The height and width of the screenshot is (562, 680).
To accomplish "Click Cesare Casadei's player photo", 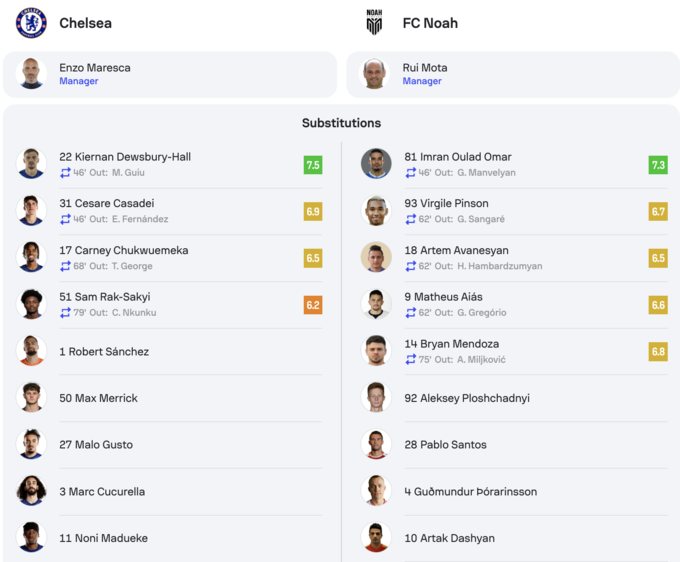I will pyautogui.click(x=31, y=211).
